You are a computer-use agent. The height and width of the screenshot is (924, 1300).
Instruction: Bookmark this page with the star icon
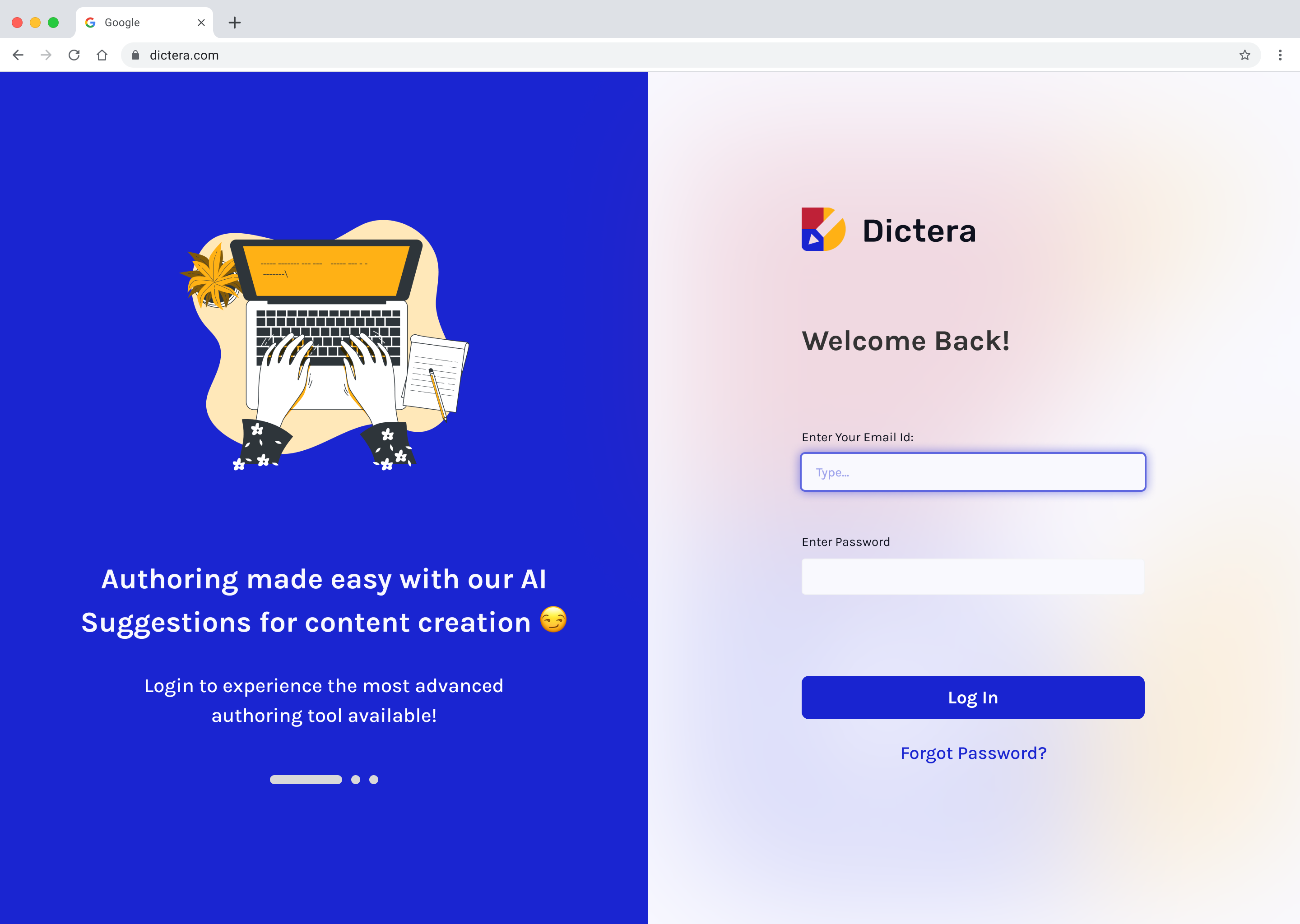point(1245,55)
